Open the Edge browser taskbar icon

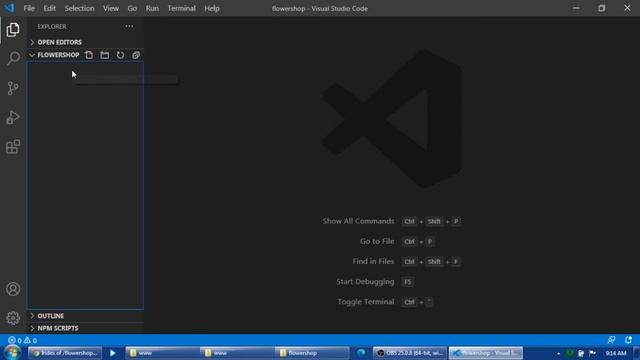click(x=361, y=353)
